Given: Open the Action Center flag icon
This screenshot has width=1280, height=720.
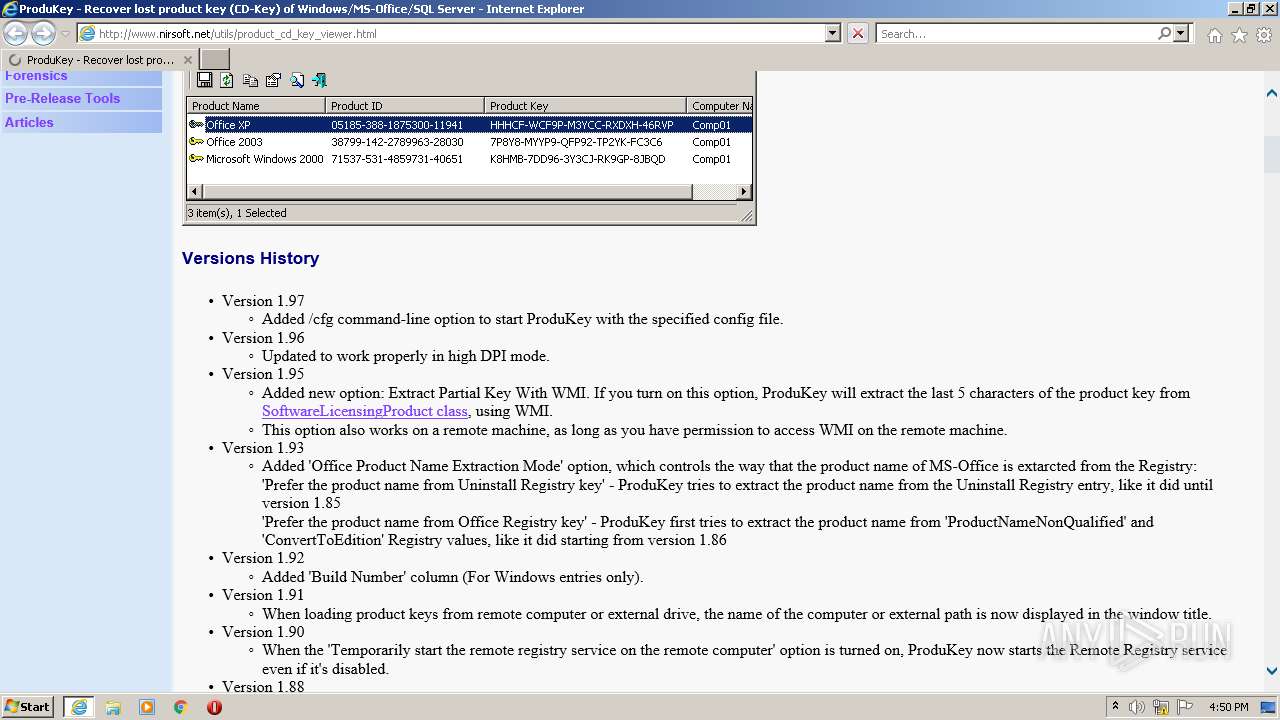Looking at the screenshot, I should [x=1184, y=707].
